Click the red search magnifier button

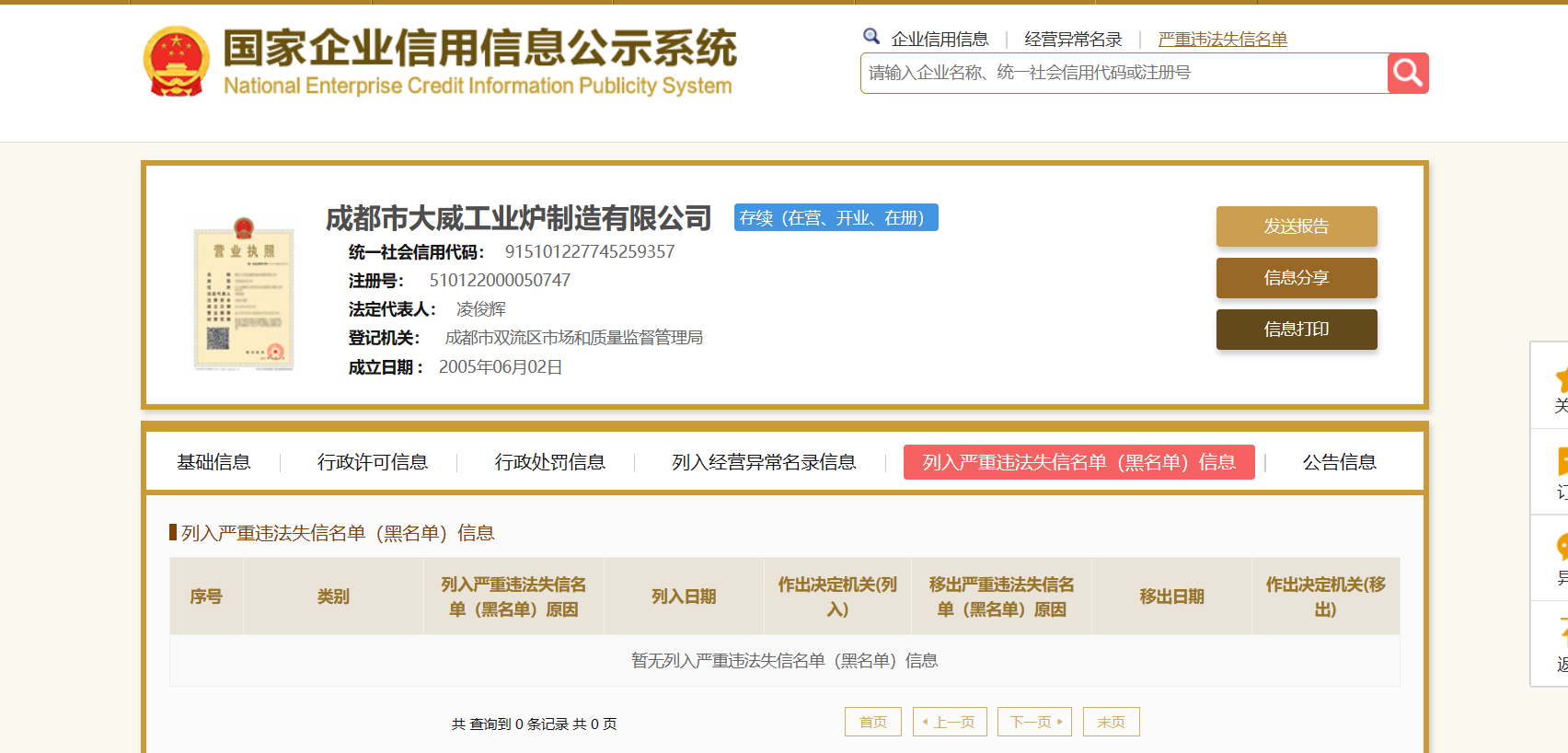1408,73
